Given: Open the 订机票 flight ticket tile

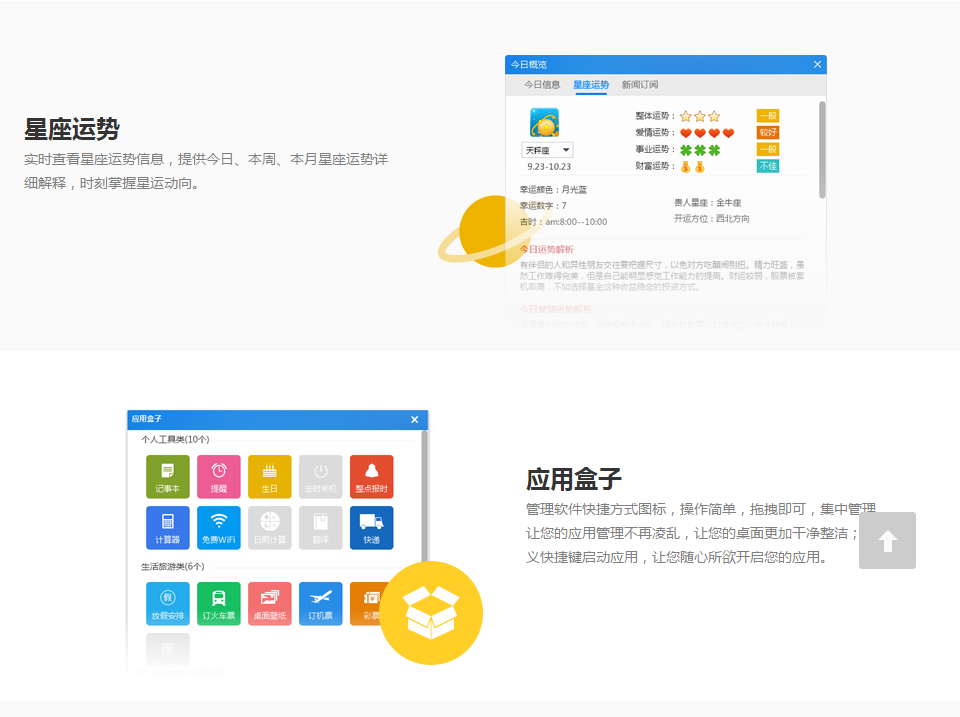Looking at the screenshot, I should tap(320, 603).
